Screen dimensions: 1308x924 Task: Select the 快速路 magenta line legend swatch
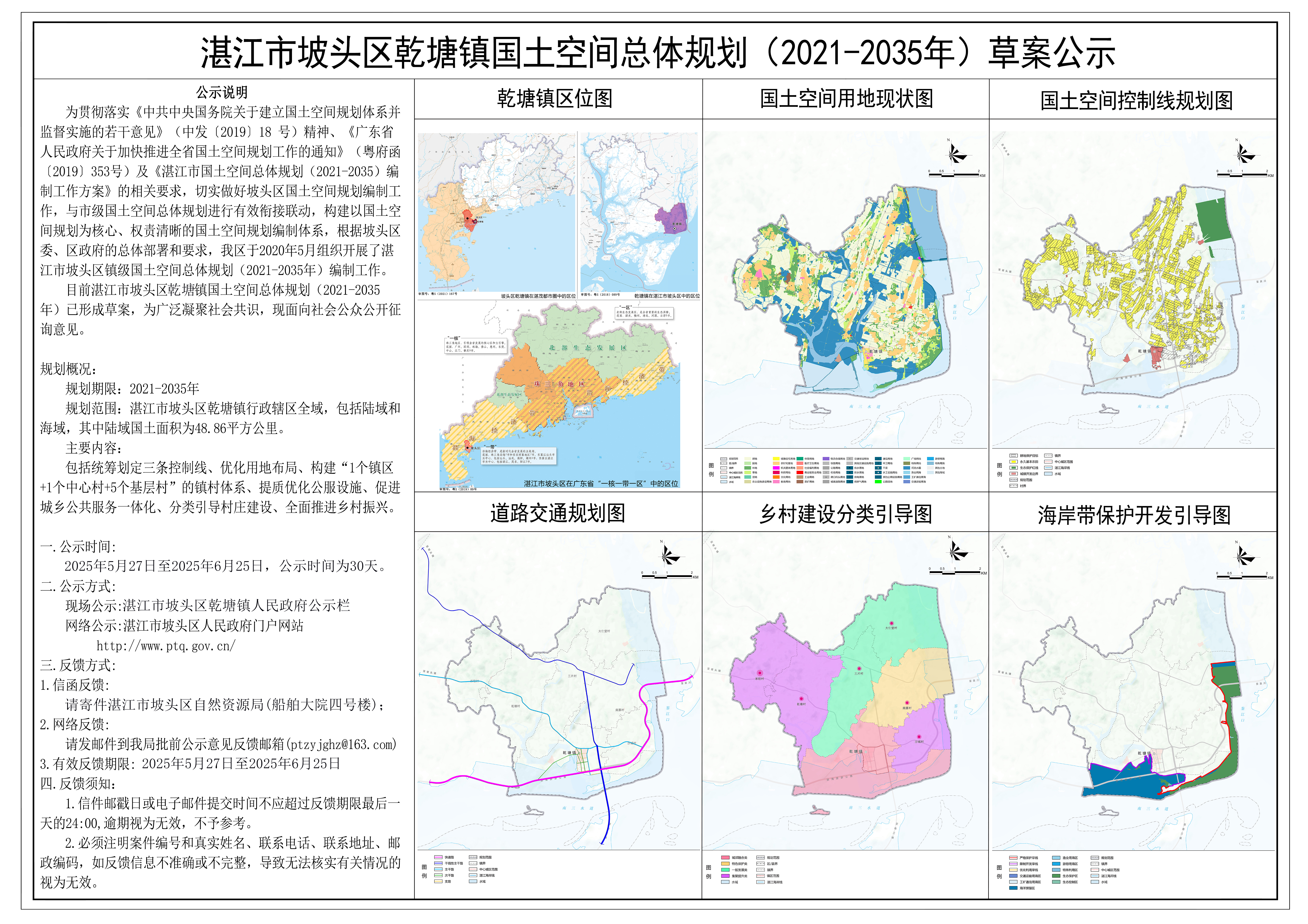pos(438,857)
